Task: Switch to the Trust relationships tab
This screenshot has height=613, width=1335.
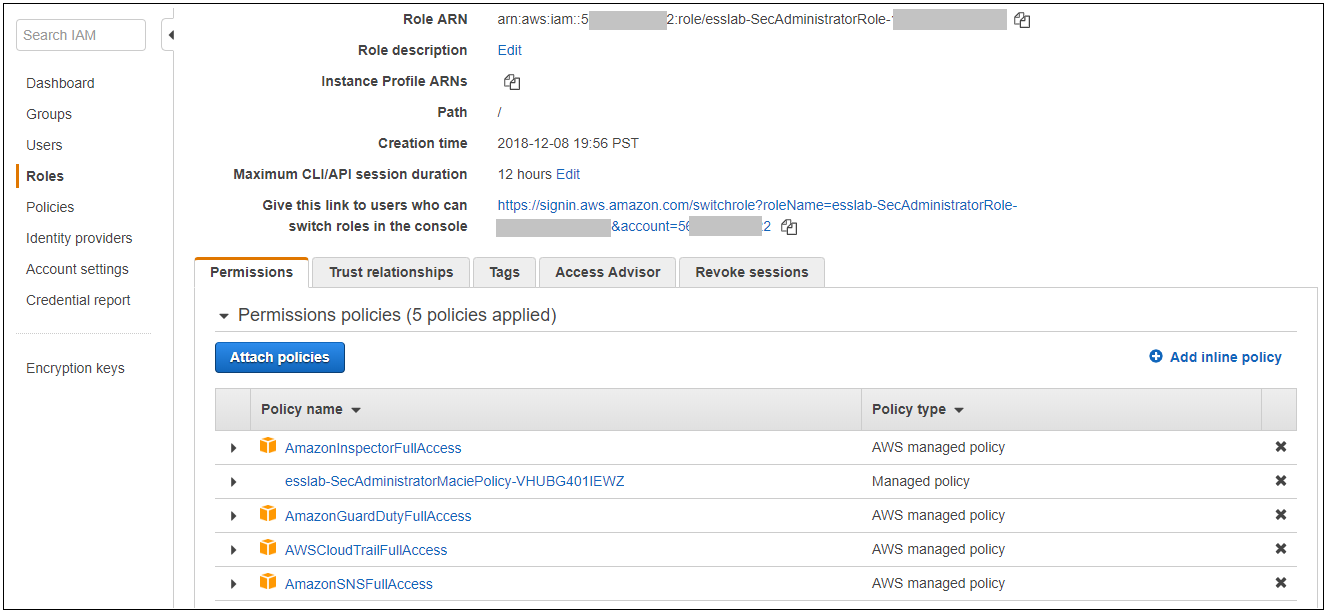Action: [391, 272]
